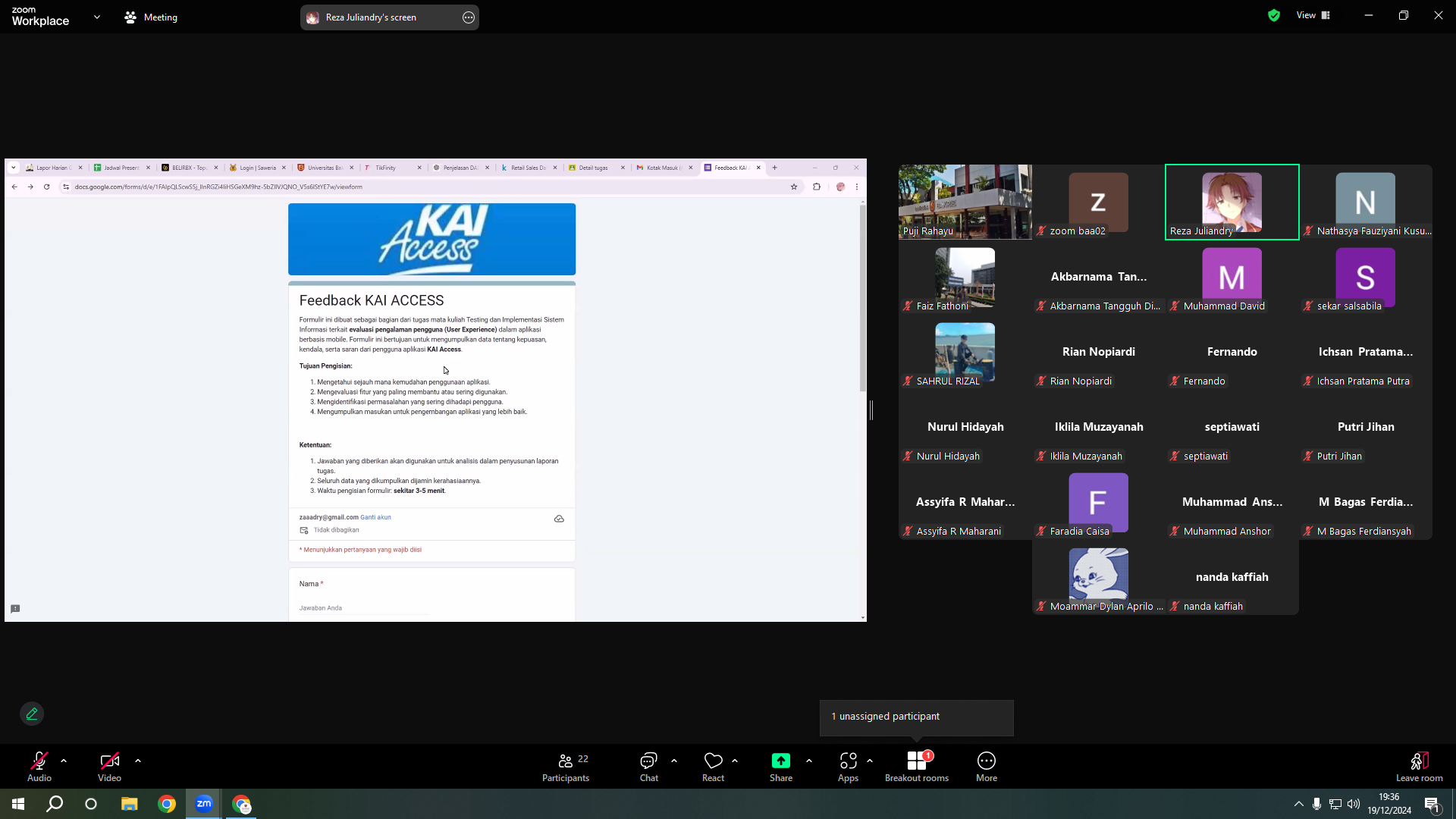Open the Chrome three-dot menu
The height and width of the screenshot is (819, 1456).
857,187
